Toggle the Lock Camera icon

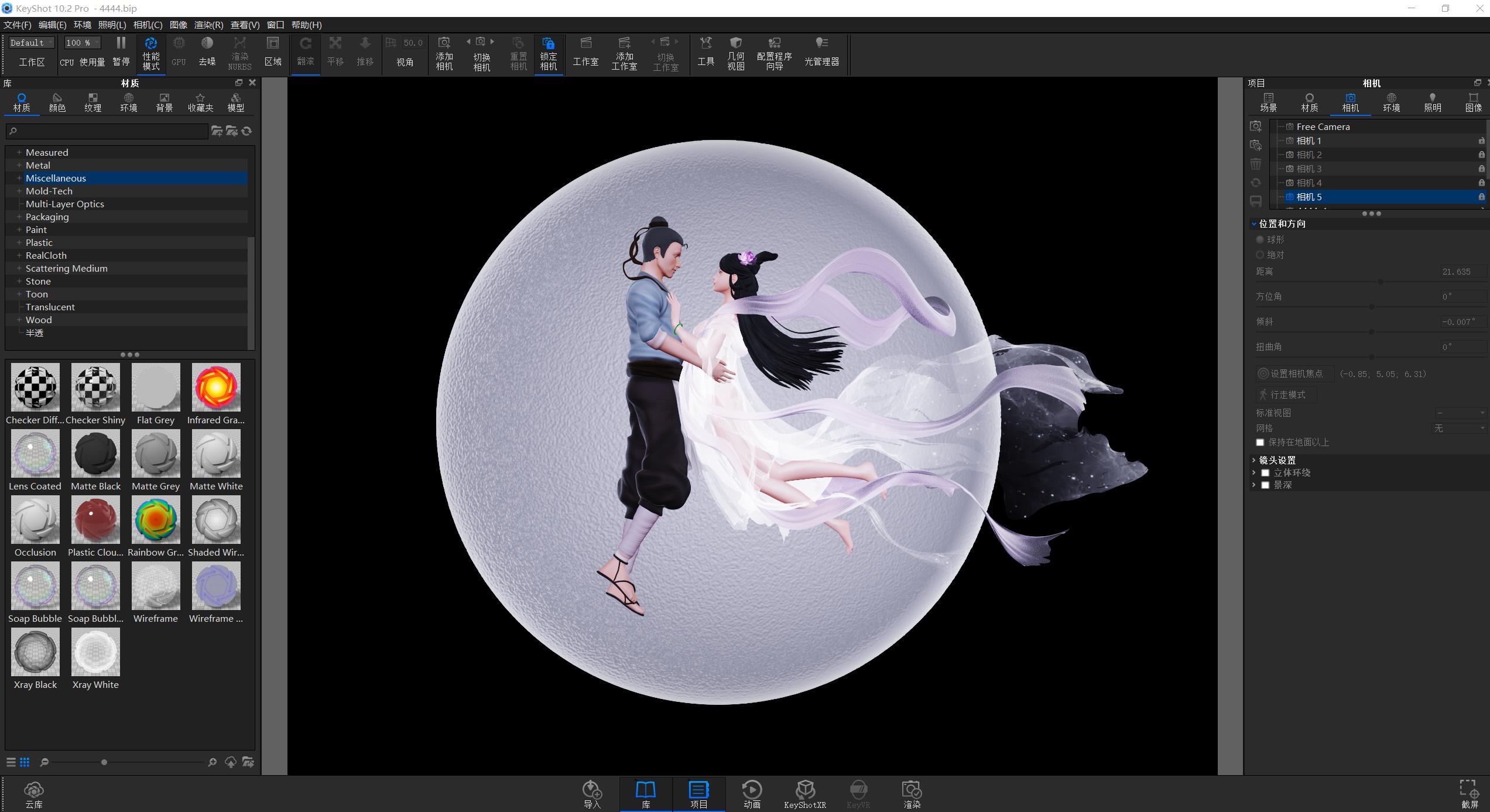(548, 43)
